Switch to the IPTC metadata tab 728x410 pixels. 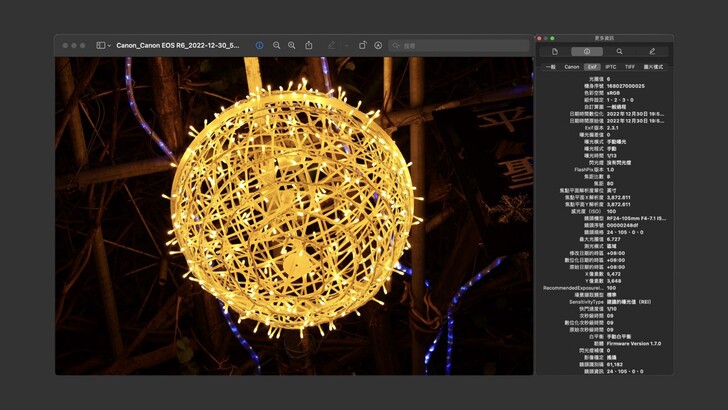611,67
